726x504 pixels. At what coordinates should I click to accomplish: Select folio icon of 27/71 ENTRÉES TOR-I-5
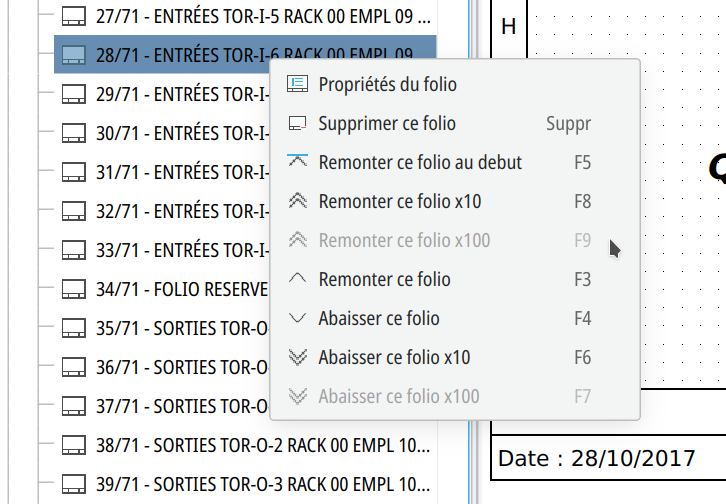click(74, 17)
